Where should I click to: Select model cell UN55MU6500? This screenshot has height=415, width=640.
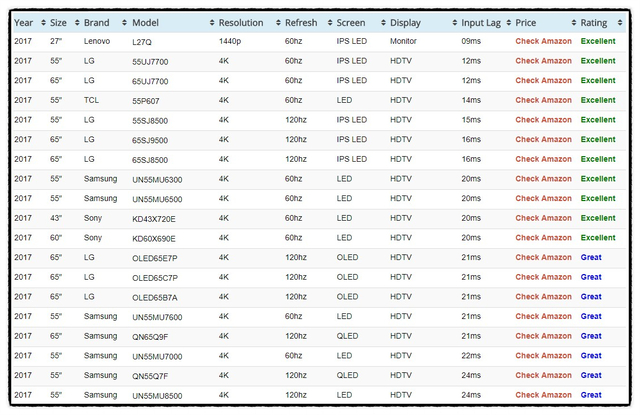click(x=157, y=199)
